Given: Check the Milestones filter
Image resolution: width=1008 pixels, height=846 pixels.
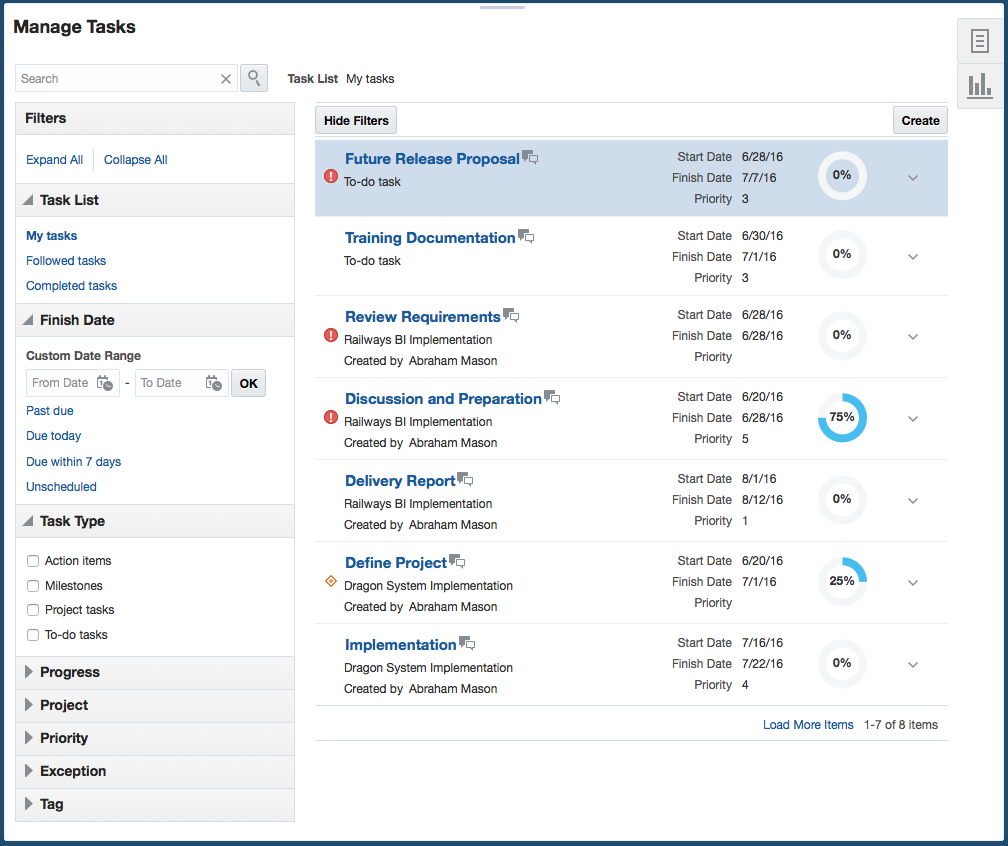Looking at the screenshot, I should (33, 586).
